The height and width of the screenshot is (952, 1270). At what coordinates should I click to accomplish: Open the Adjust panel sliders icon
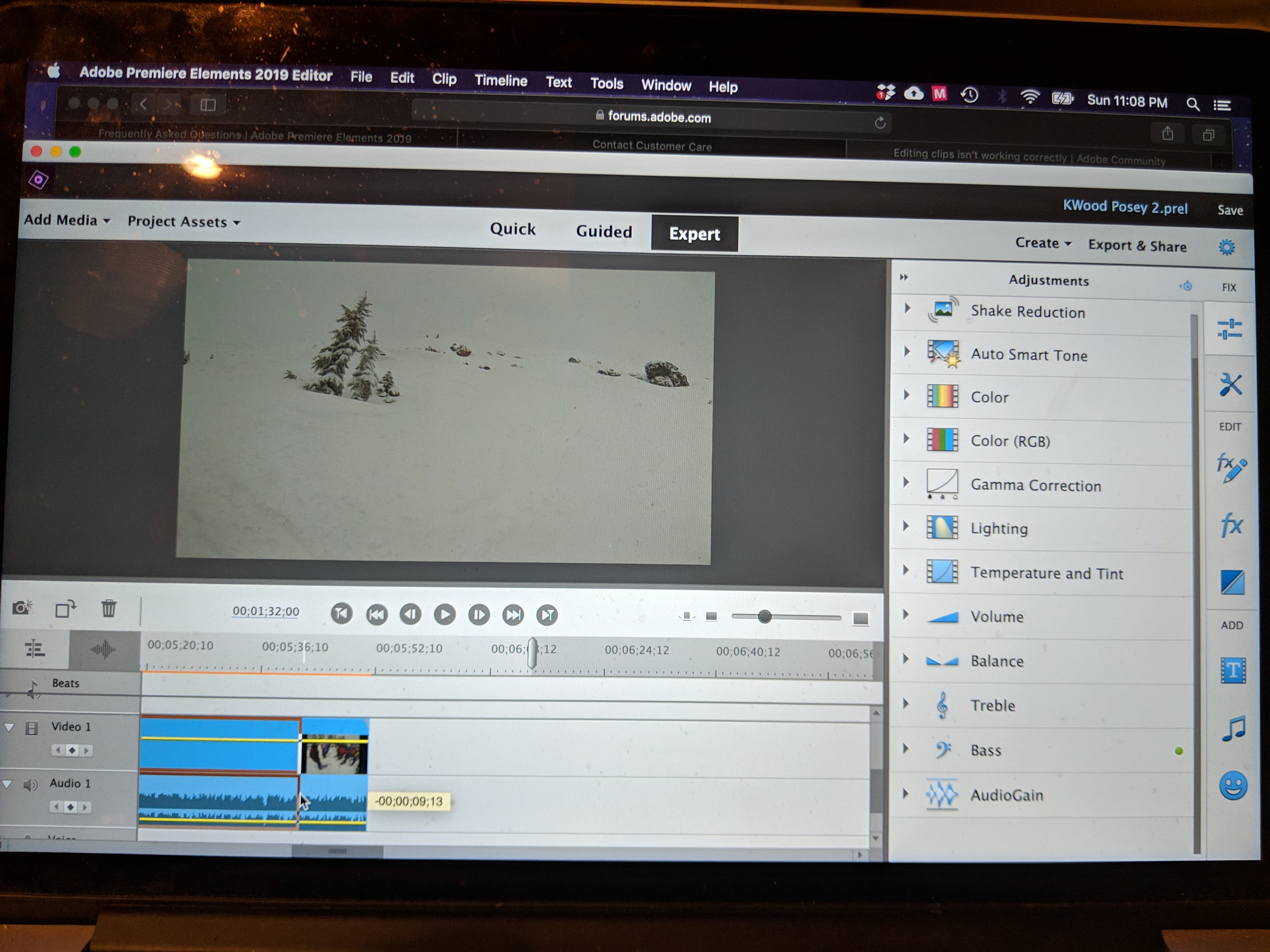click(1229, 329)
